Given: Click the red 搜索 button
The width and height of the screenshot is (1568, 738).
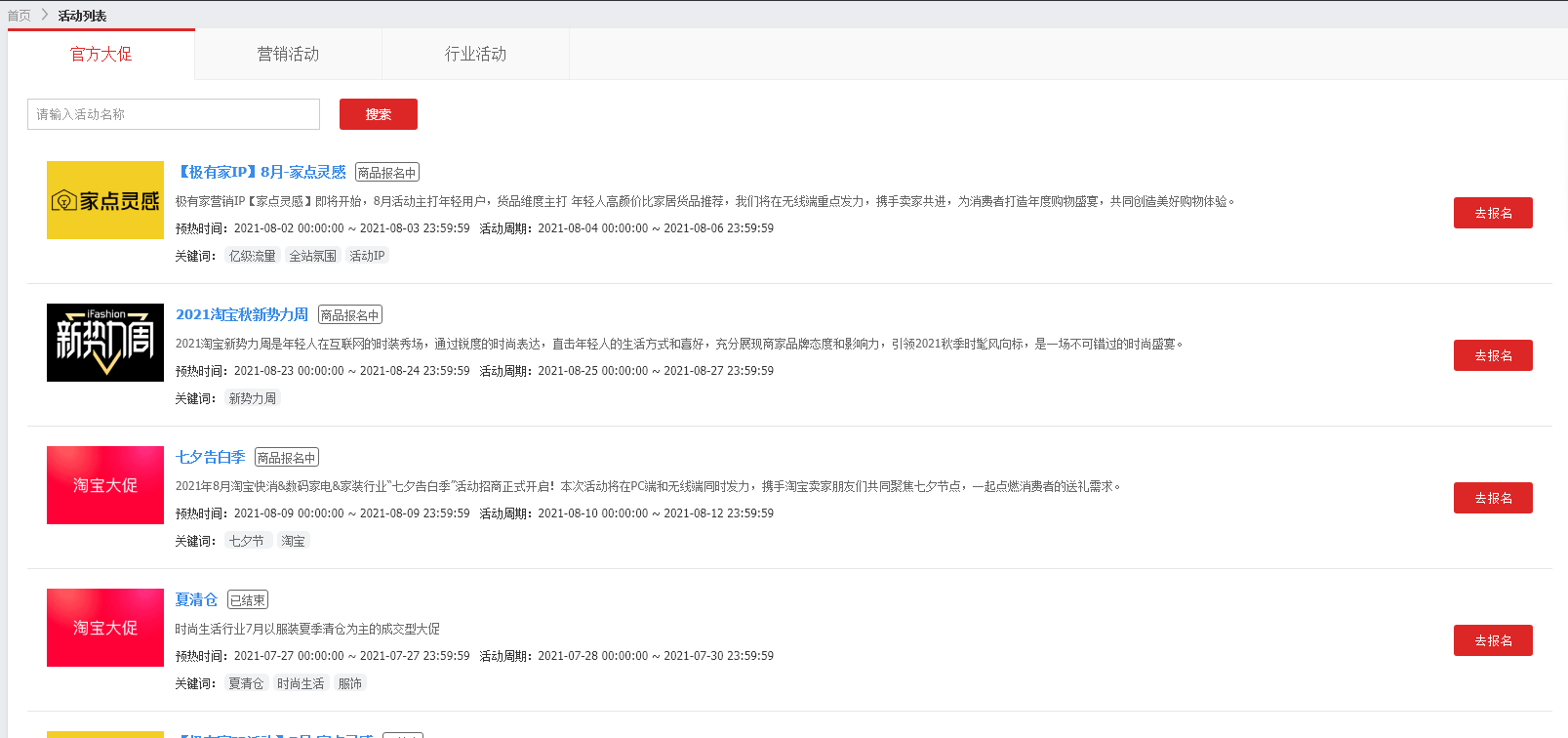Looking at the screenshot, I should click(379, 114).
